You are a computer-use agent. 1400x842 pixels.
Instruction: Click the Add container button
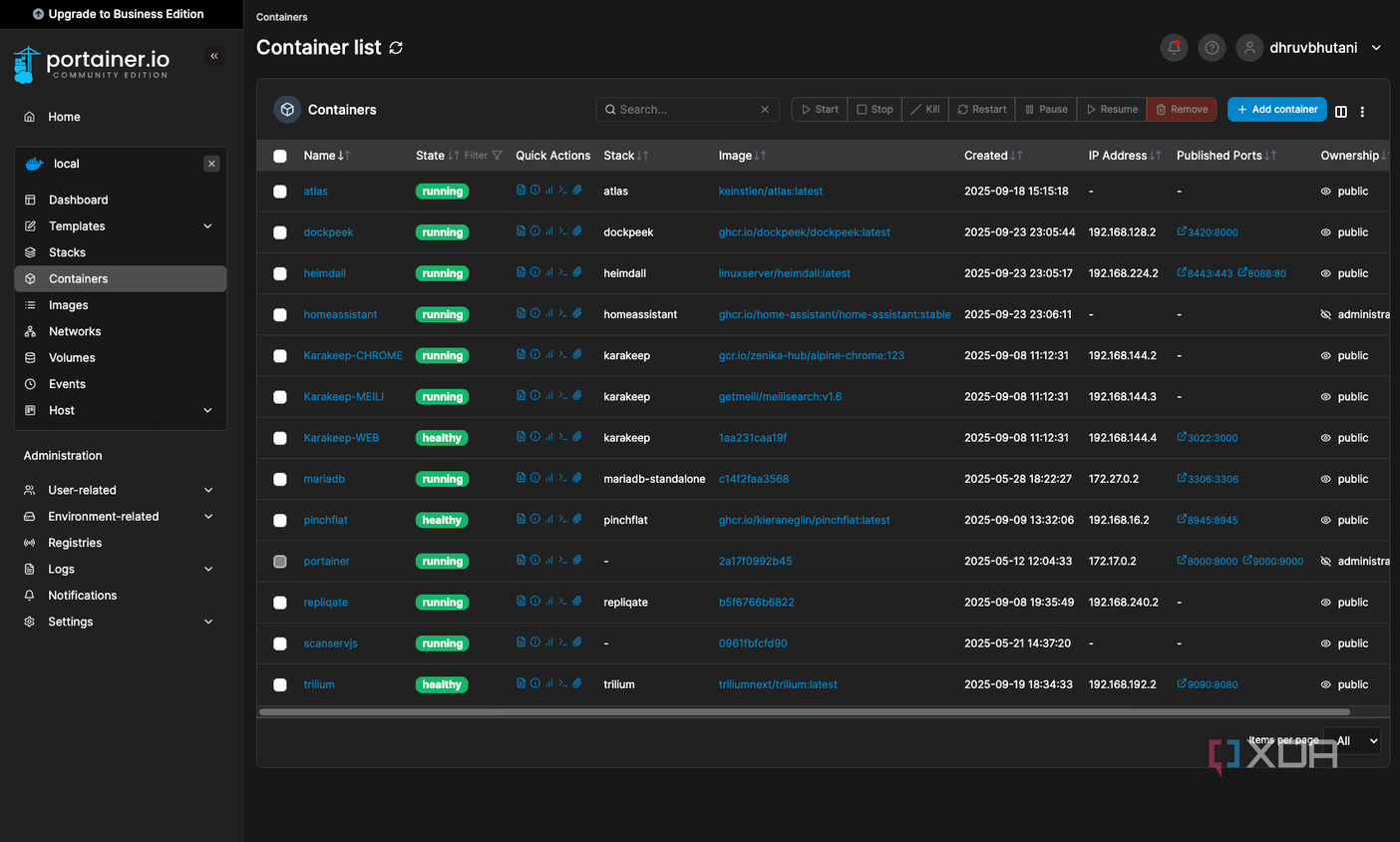(x=1277, y=109)
